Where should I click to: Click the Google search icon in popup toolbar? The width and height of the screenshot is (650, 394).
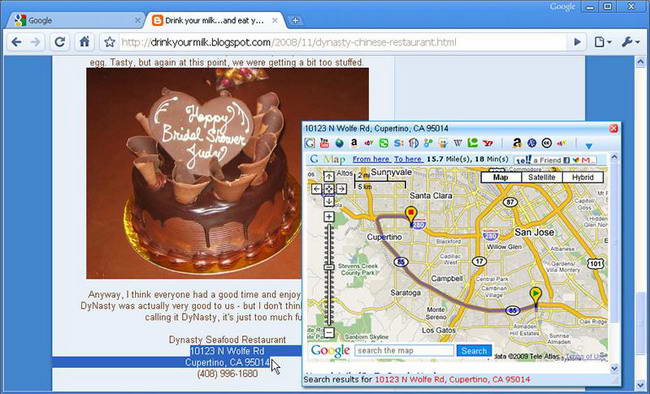click(x=310, y=143)
